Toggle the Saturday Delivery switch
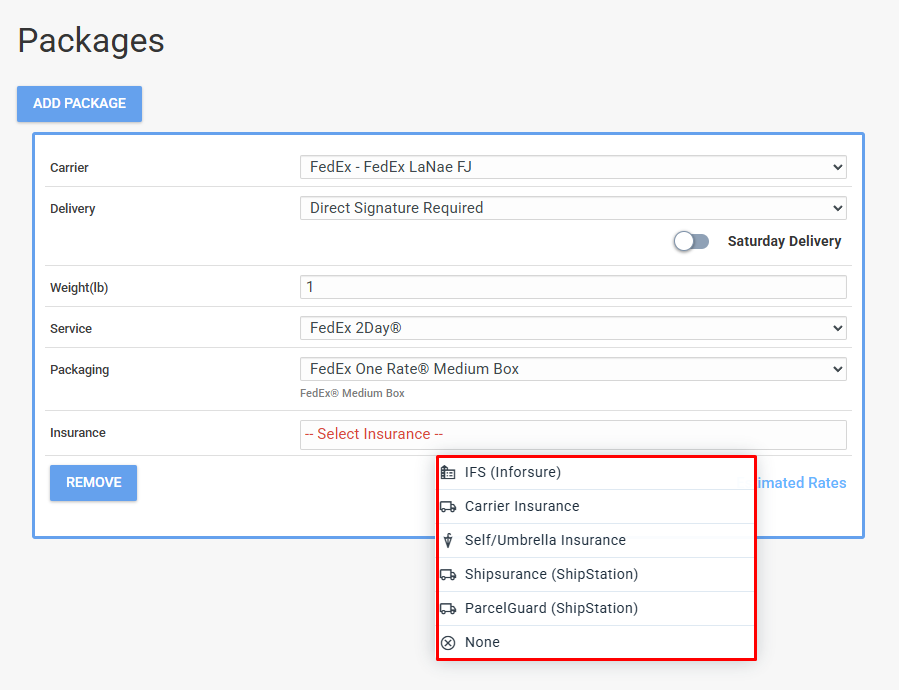This screenshot has height=690, width=899. click(x=691, y=241)
